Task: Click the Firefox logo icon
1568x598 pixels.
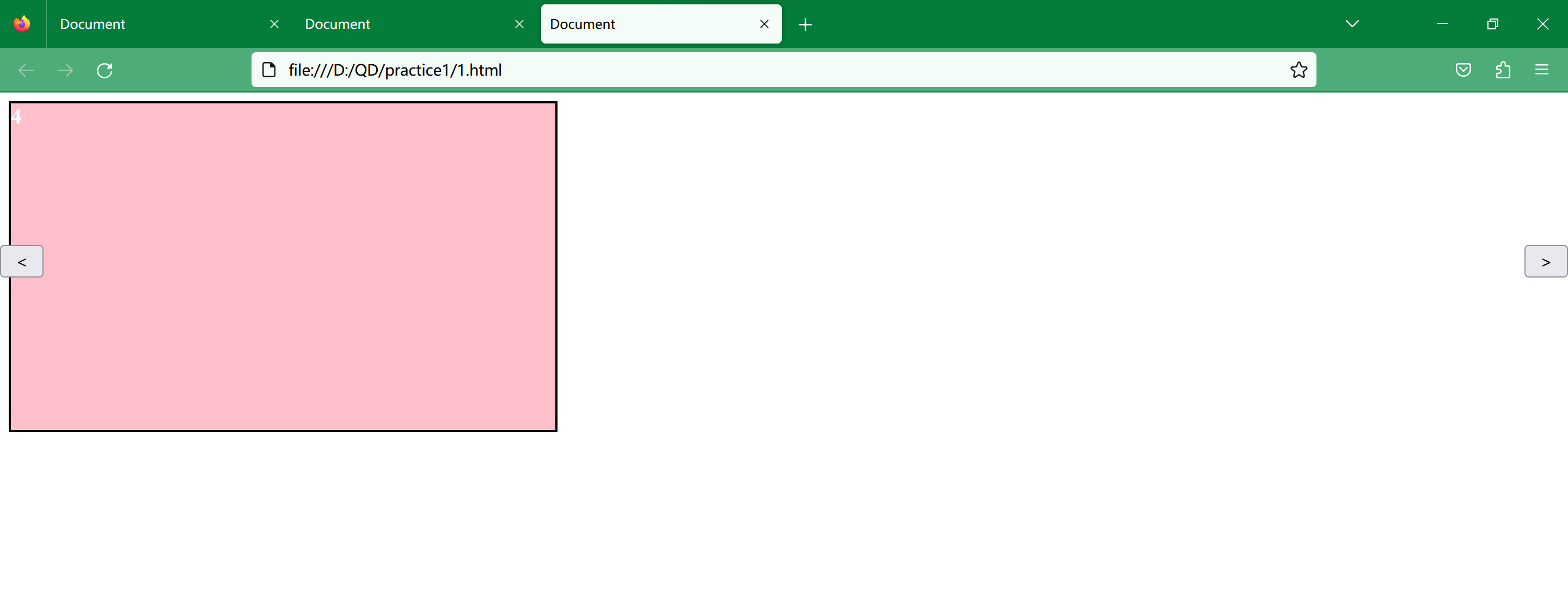Action: [22, 24]
